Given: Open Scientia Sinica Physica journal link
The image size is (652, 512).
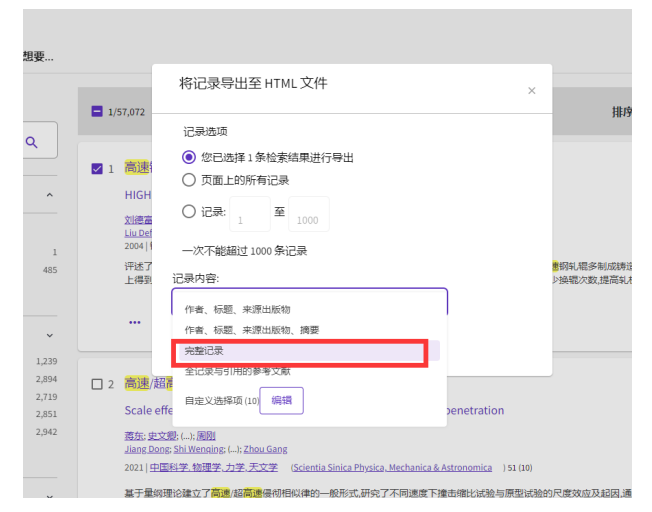Looking at the screenshot, I should coord(393,467).
